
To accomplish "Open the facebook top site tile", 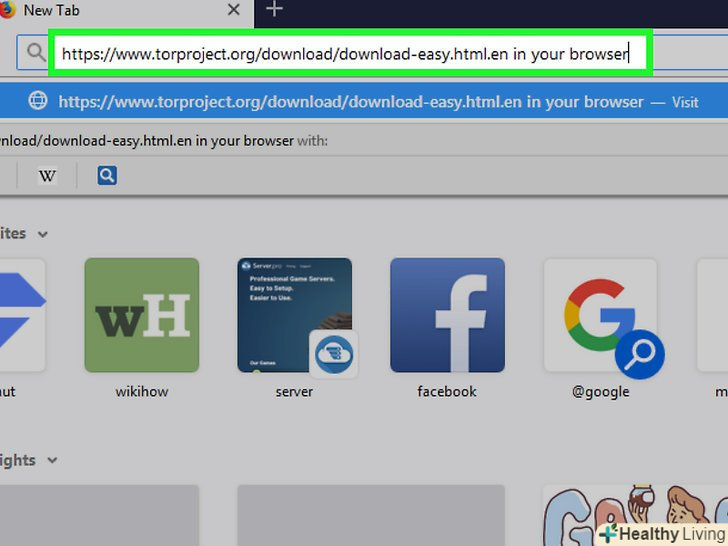I will point(448,315).
